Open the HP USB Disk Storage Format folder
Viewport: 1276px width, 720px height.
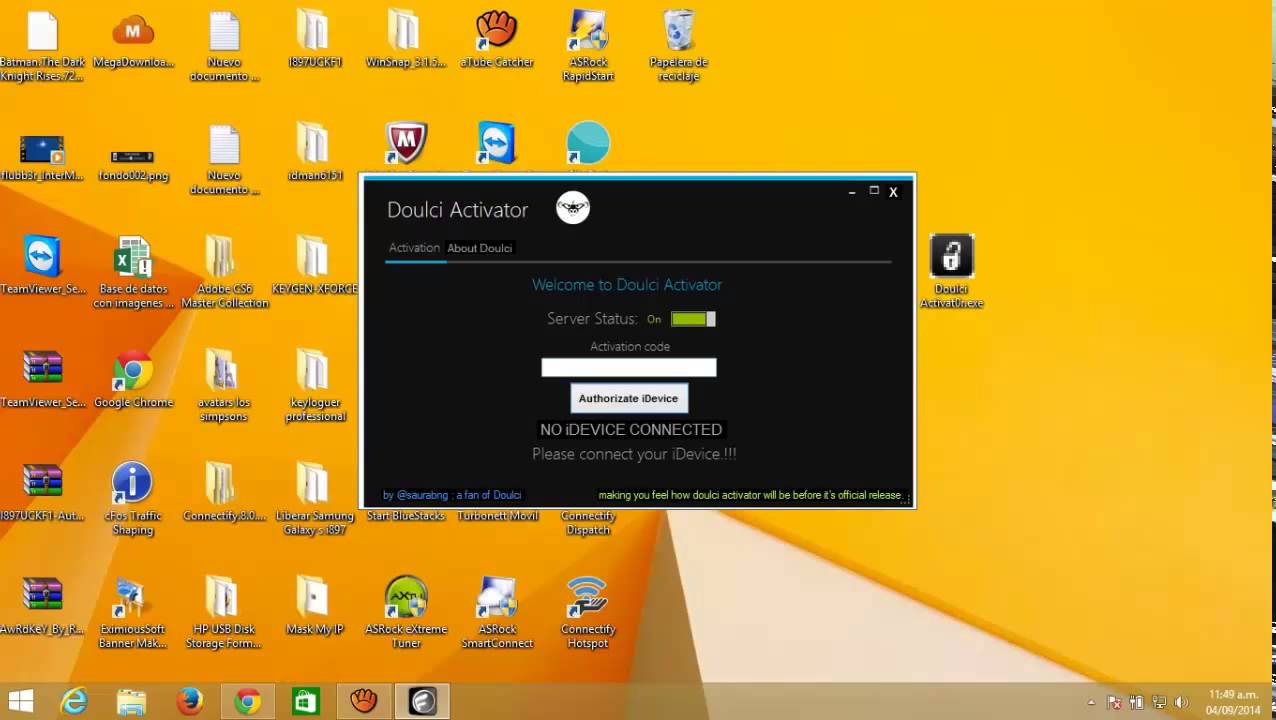pyautogui.click(x=224, y=613)
